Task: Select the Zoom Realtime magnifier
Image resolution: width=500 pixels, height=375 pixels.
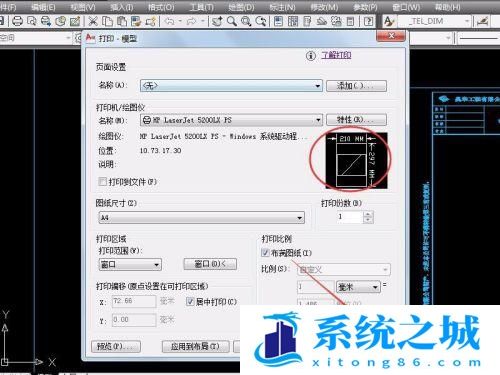Action: click(x=232, y=21)
